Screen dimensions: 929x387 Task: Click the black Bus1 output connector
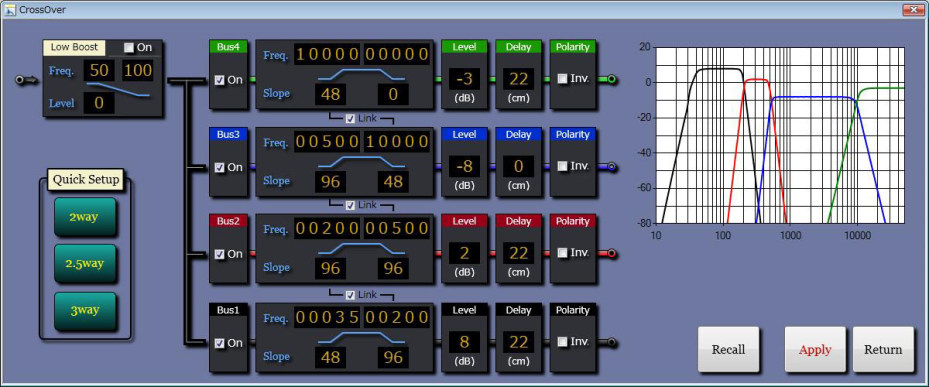[611, 342]
